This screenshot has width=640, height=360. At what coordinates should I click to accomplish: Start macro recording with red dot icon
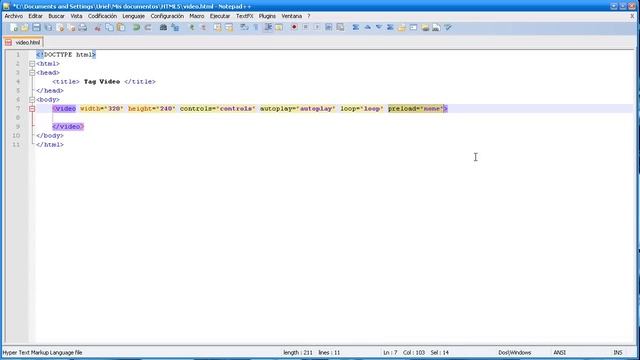[x=294, y=28]
